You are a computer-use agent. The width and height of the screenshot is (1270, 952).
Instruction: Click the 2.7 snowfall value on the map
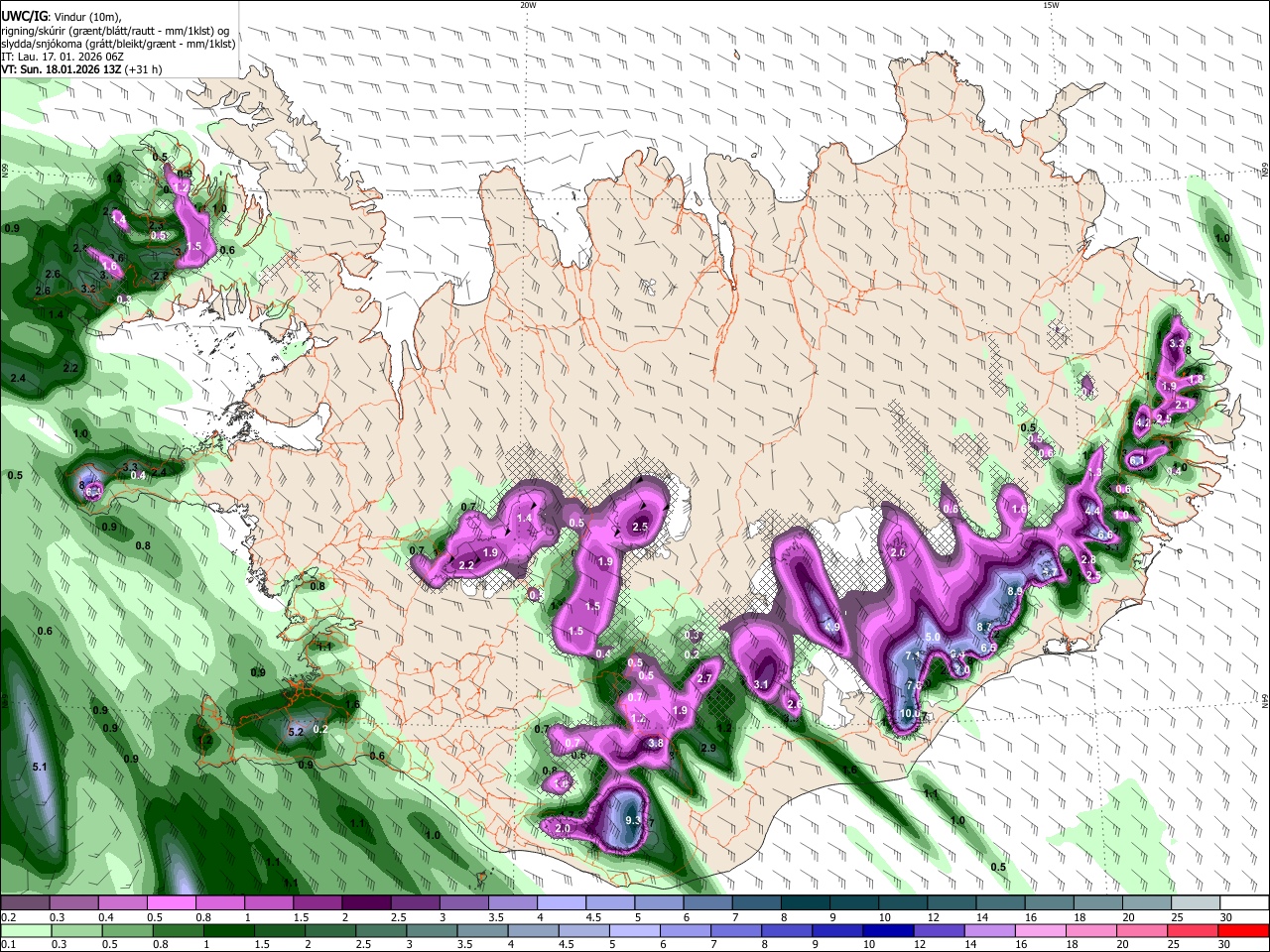click(x=705, y=678)
